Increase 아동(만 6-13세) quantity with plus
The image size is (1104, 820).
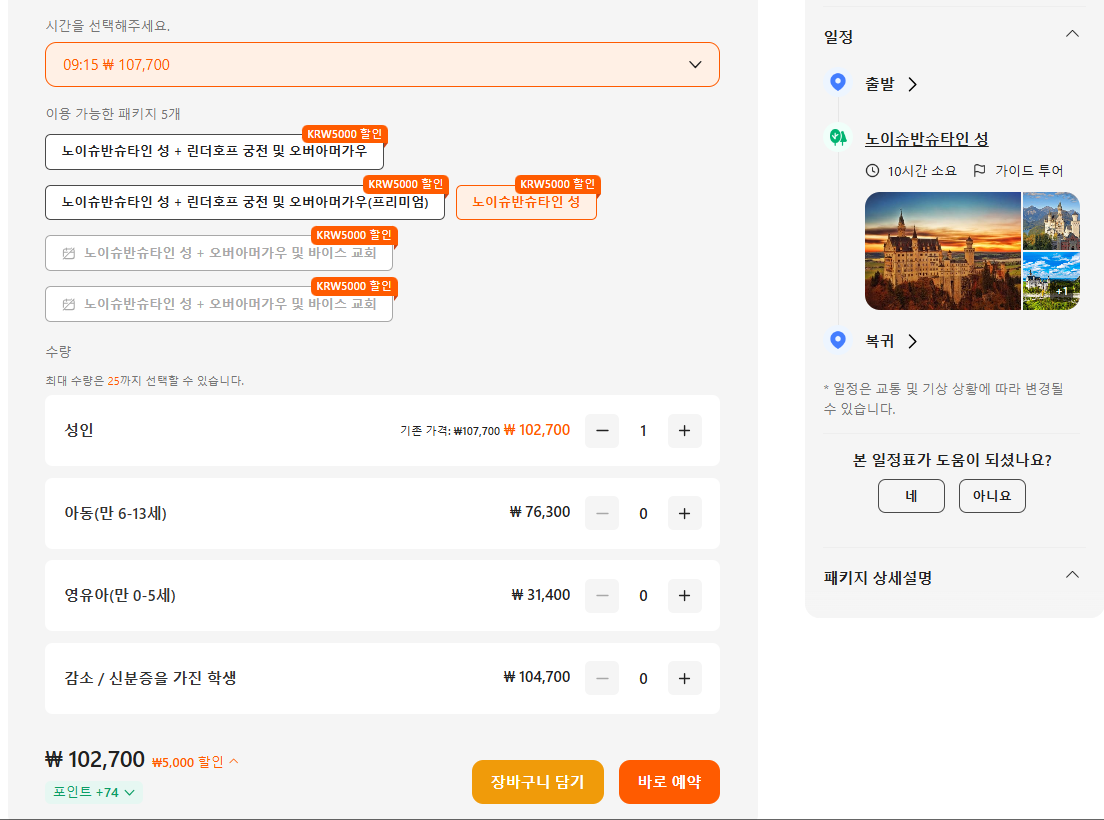pos(684,513)
